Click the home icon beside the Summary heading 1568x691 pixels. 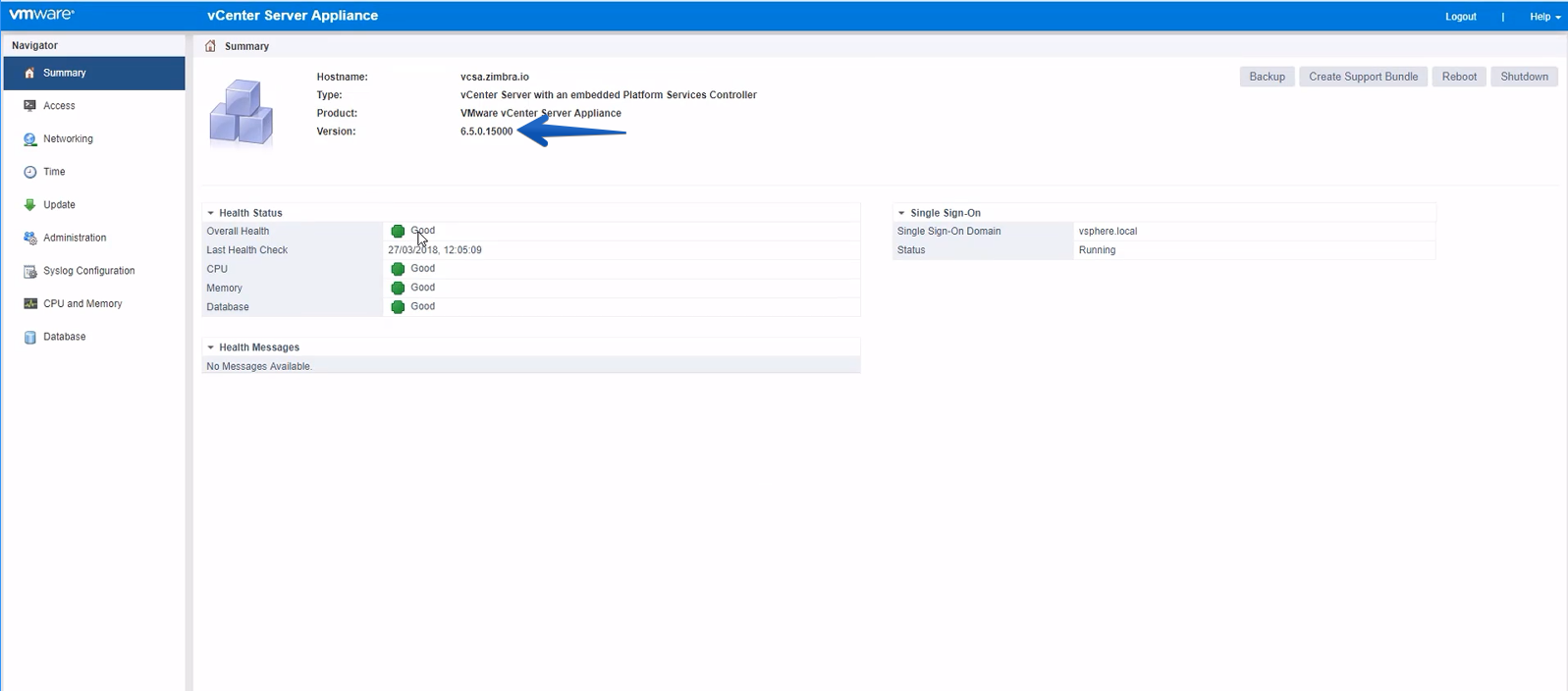pyautogui.click(x=210, y=46)
